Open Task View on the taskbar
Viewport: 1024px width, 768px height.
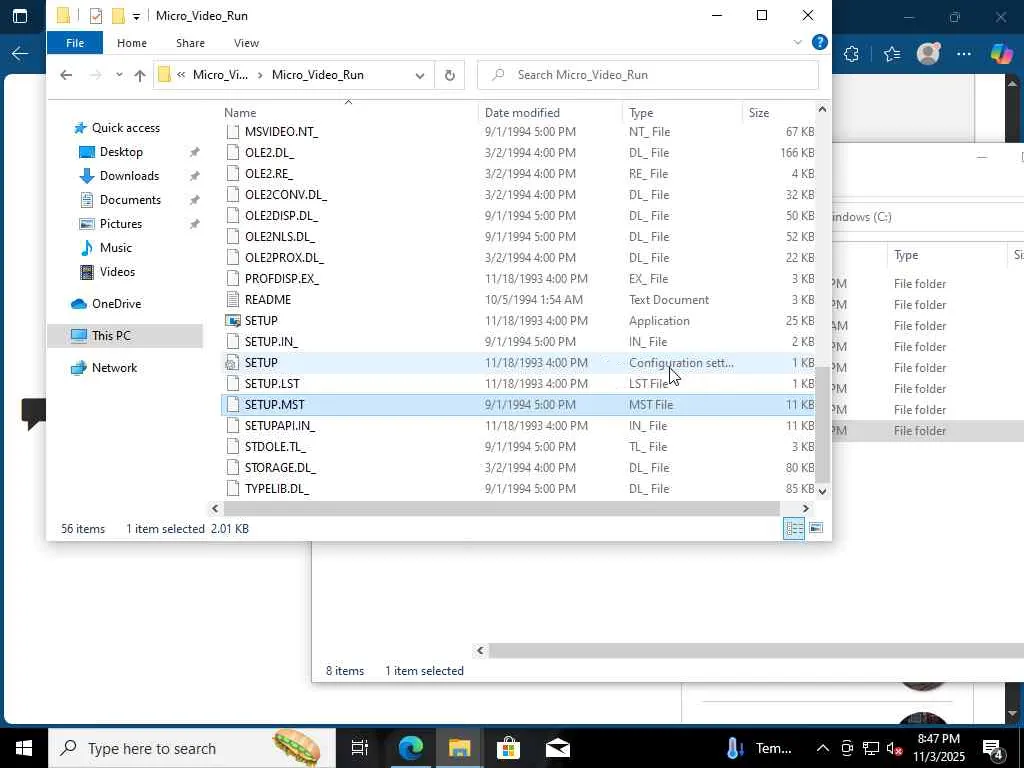point(360,748)
